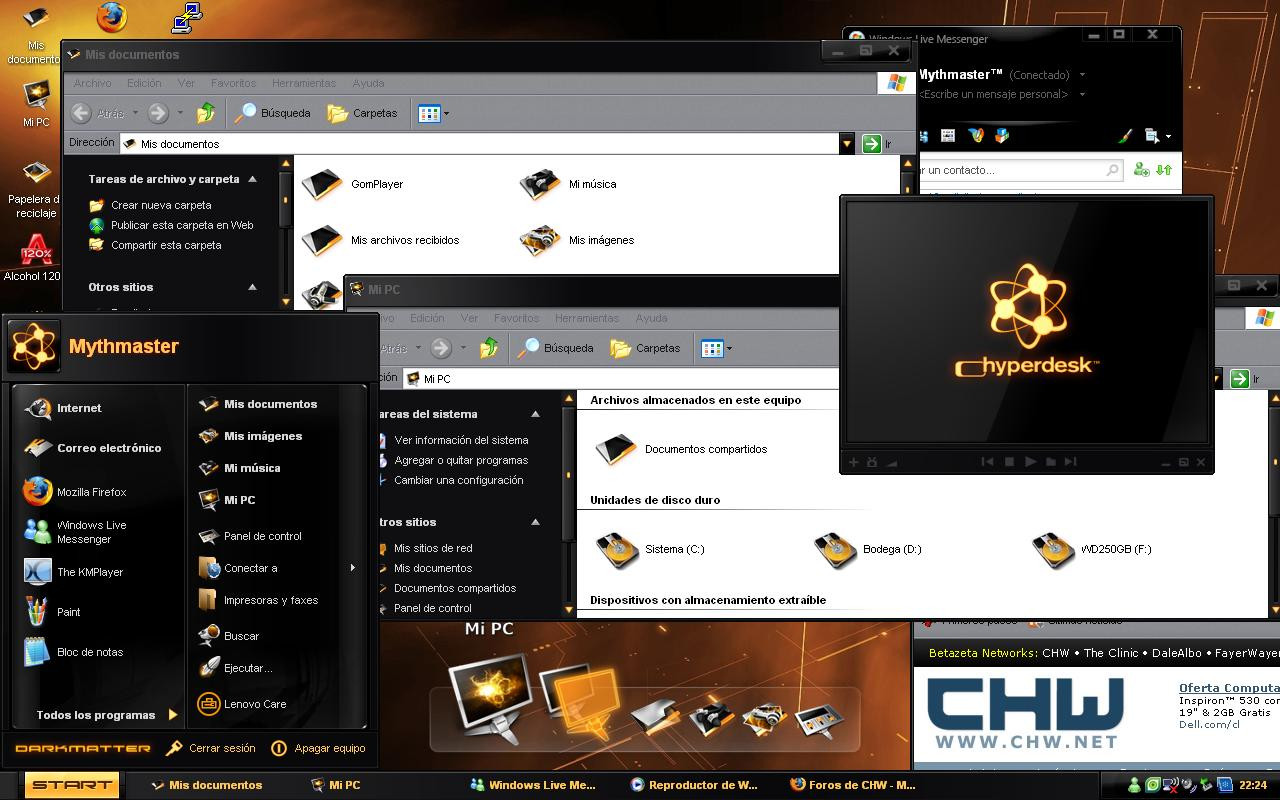This screenshot has width=1280, height=800.
Task: Click the Firefox desktop shortcut icon
Action: point(112,17)
